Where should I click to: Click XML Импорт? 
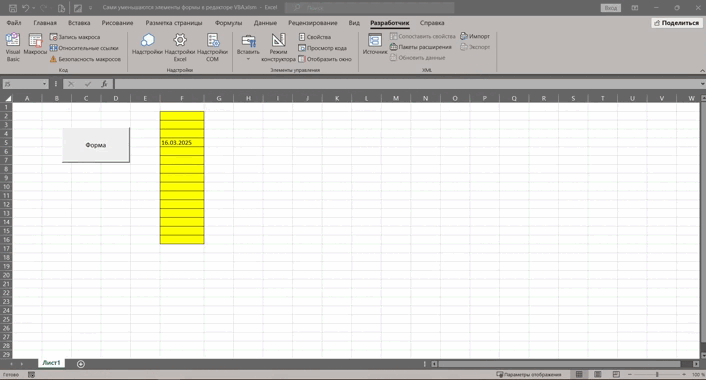tap(475, 36)
